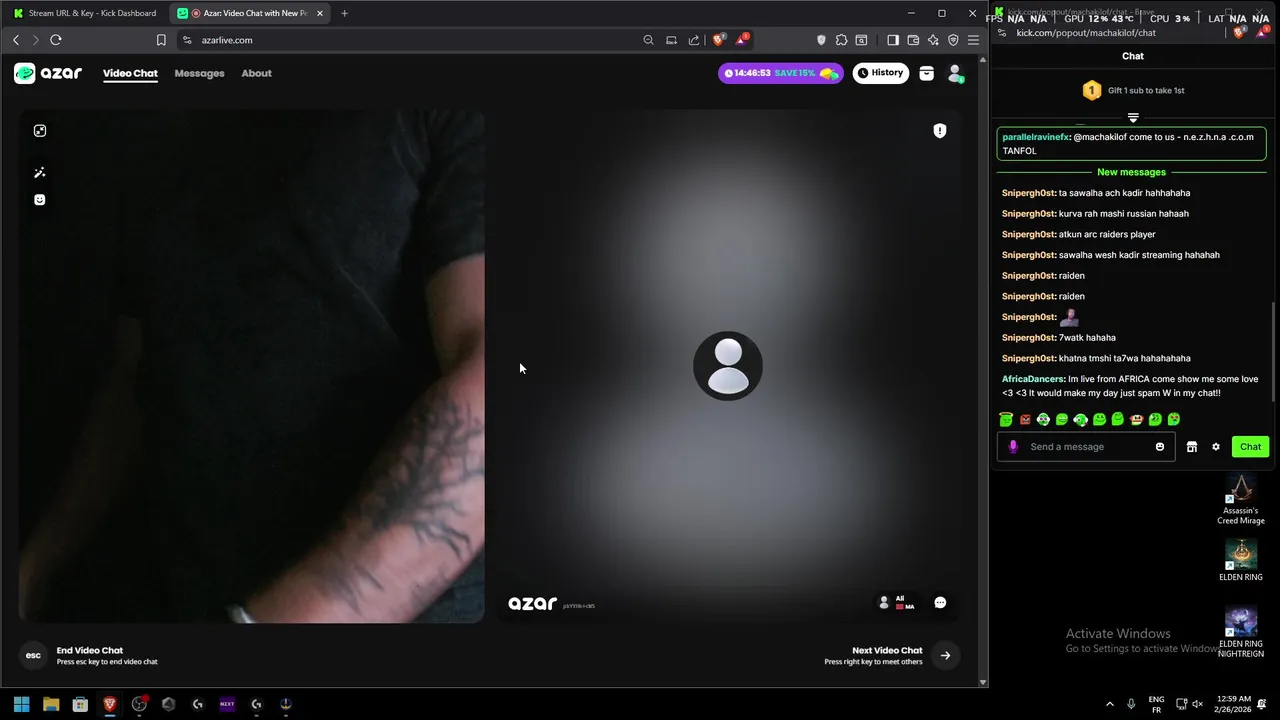Screen dimensions: 1280x720
Task: Open the browser hamburger menu
Action: tap(973, 40)
